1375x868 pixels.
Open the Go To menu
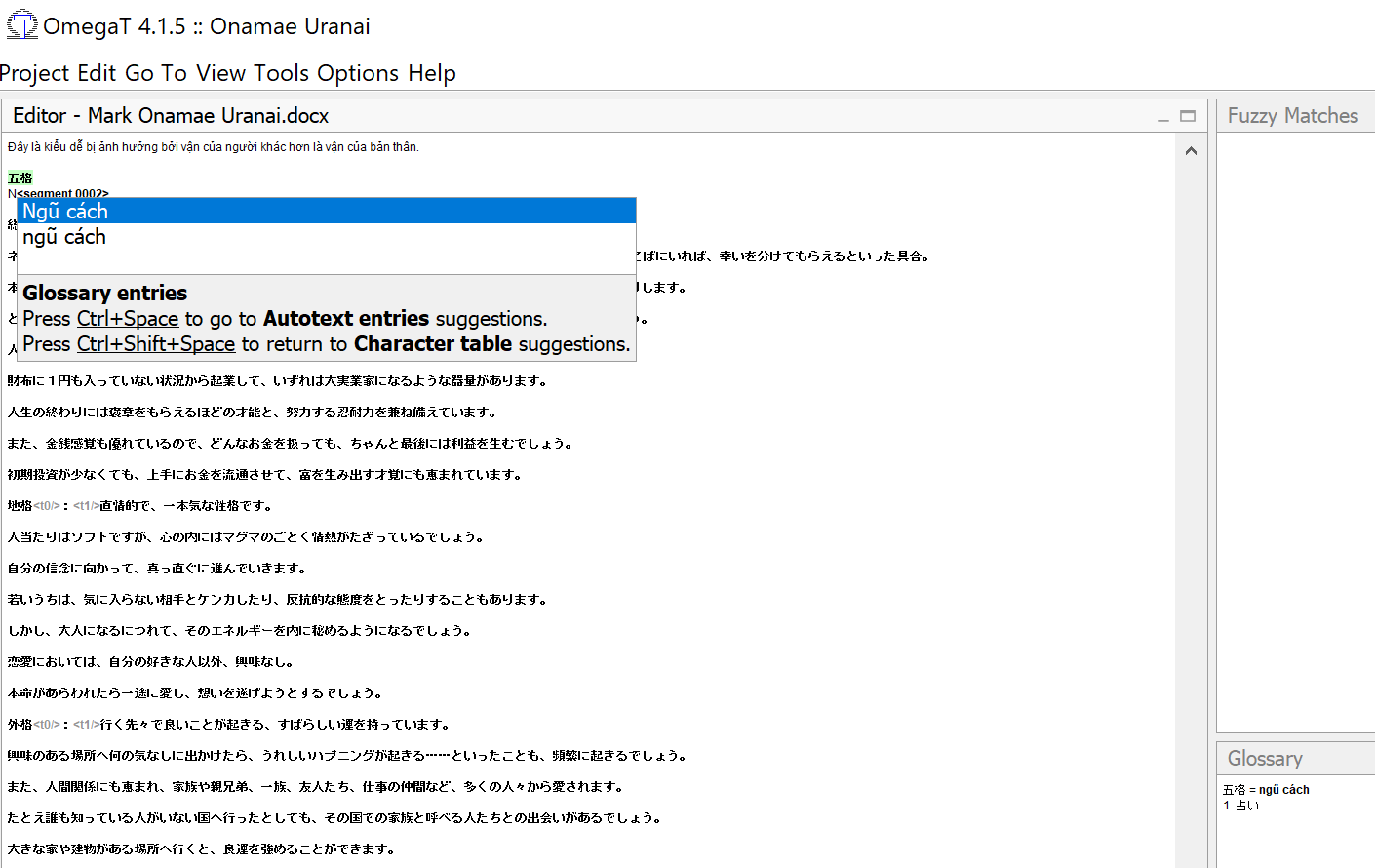coord(156,73)
